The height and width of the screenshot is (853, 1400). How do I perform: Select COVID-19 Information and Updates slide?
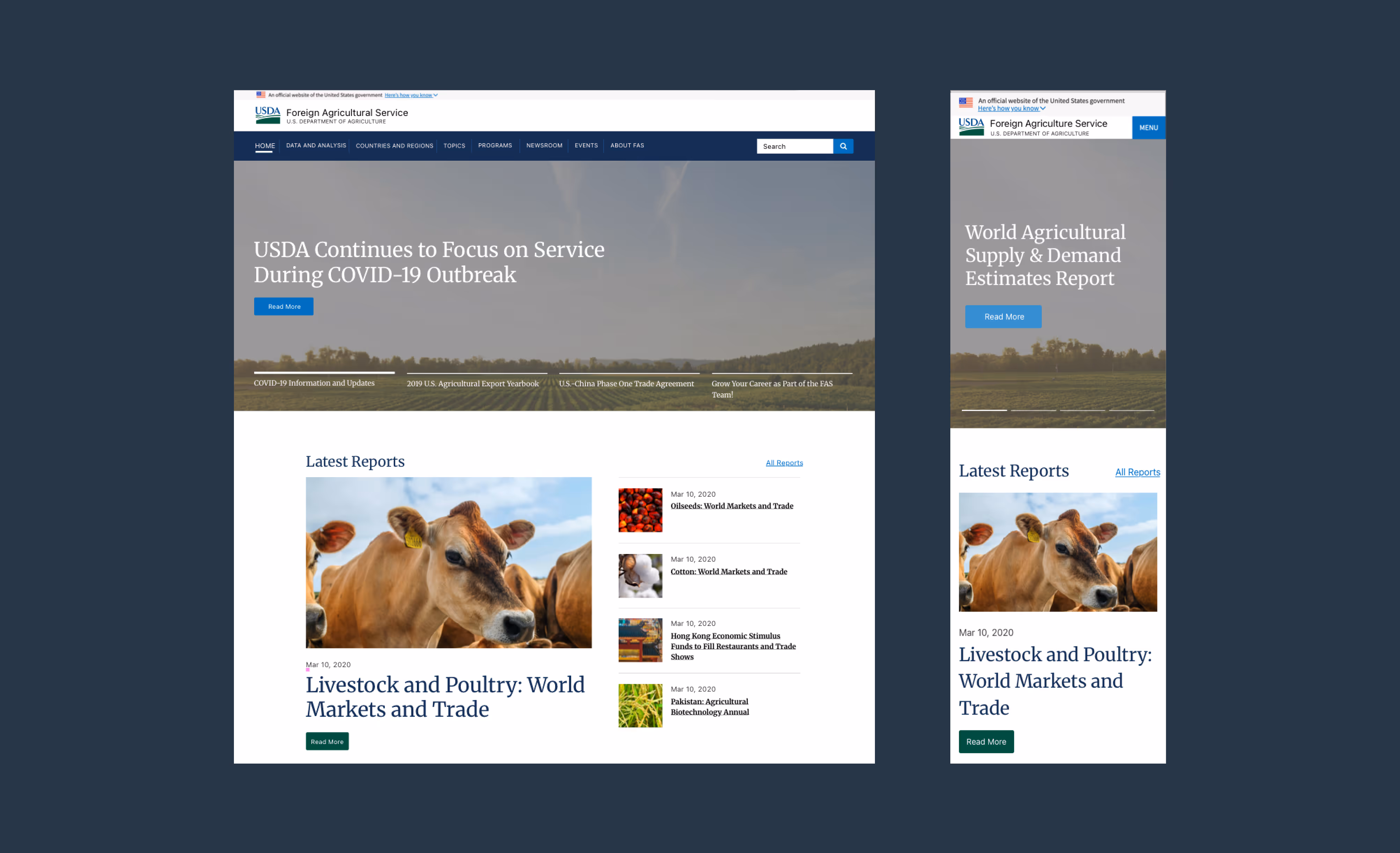tap(314, 383)
